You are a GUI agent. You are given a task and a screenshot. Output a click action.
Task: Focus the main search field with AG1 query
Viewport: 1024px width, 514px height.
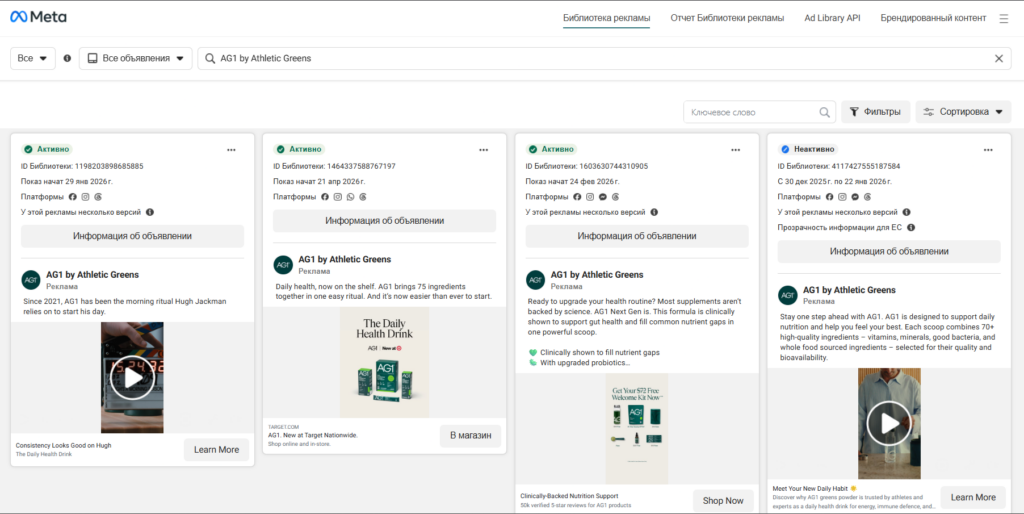[x=604, y=58]
